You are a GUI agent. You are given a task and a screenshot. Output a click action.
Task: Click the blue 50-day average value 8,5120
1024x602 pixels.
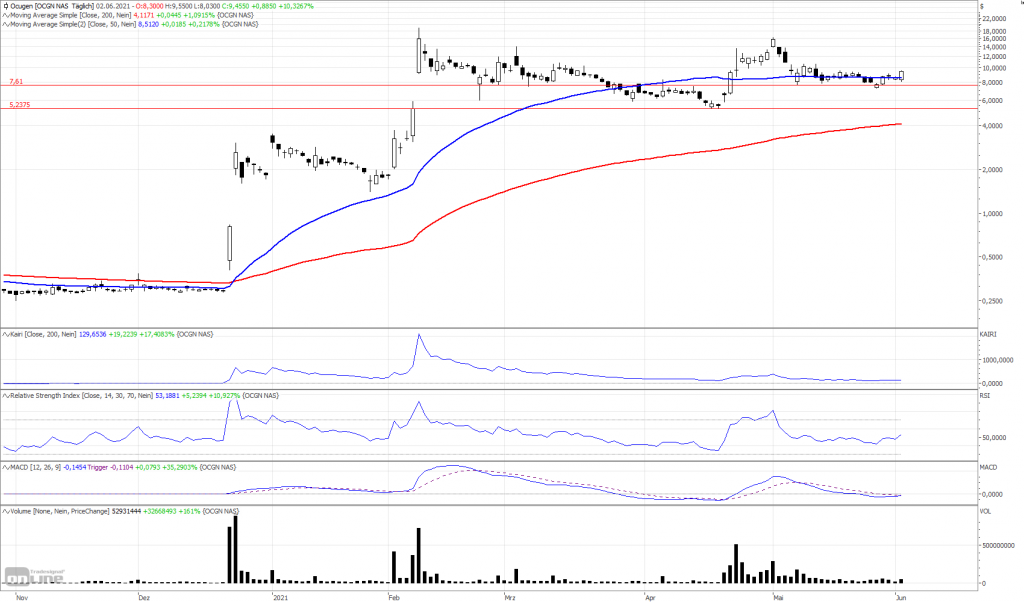[148, 24]
